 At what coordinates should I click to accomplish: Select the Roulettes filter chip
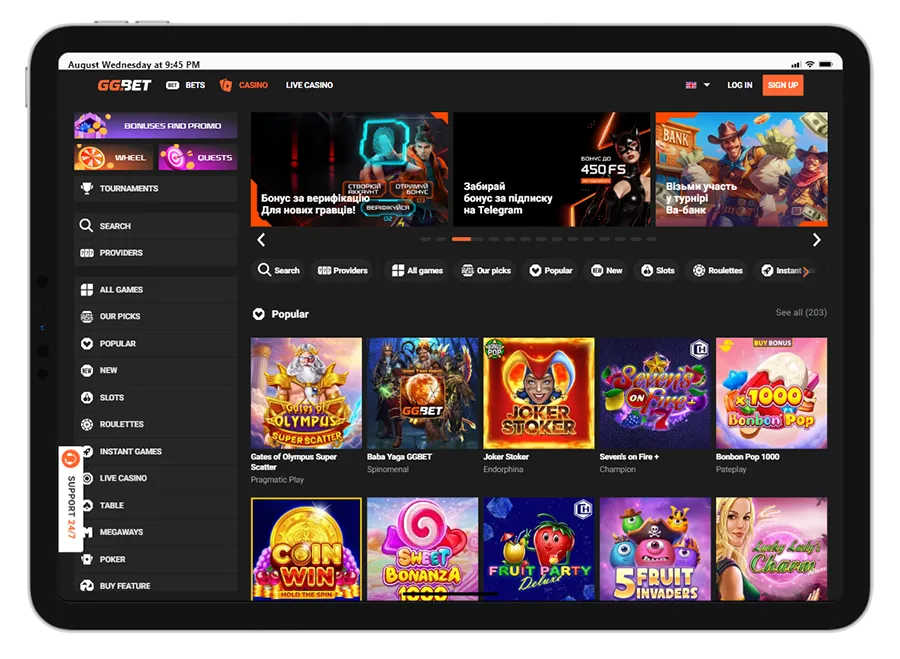click(718, 270)
